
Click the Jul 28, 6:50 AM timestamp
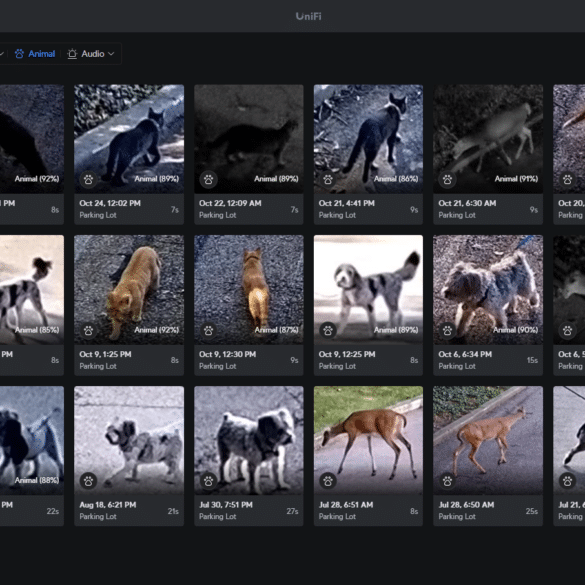pos(466,505)
